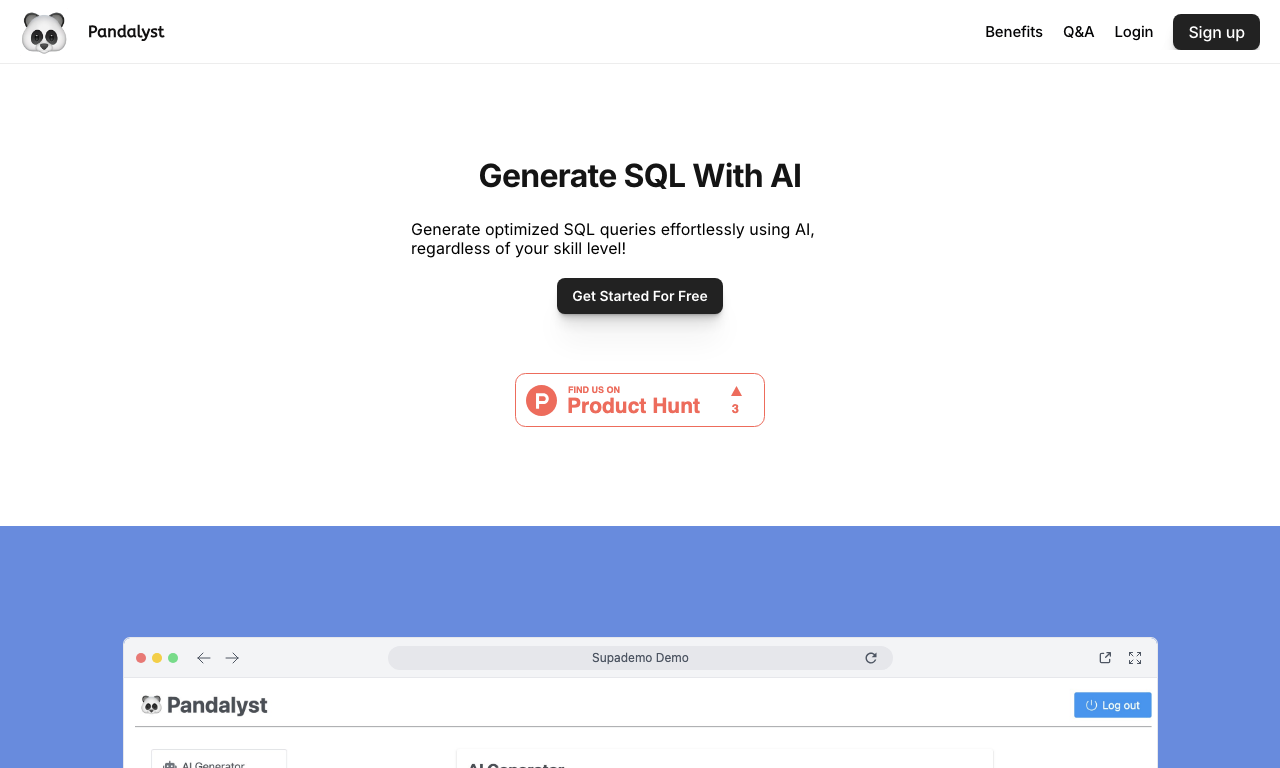Click the Product Hunt P logo
Viewport: 1280px width, 768px height.
point(541,400)
